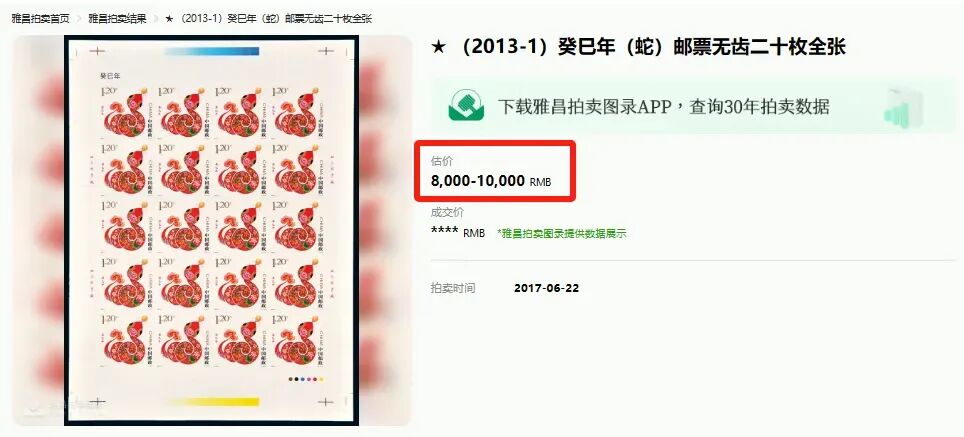Click the blue gradient color bar on sheet
The image size is (964, 437).
pyautogui.click(x=212, y=51)
